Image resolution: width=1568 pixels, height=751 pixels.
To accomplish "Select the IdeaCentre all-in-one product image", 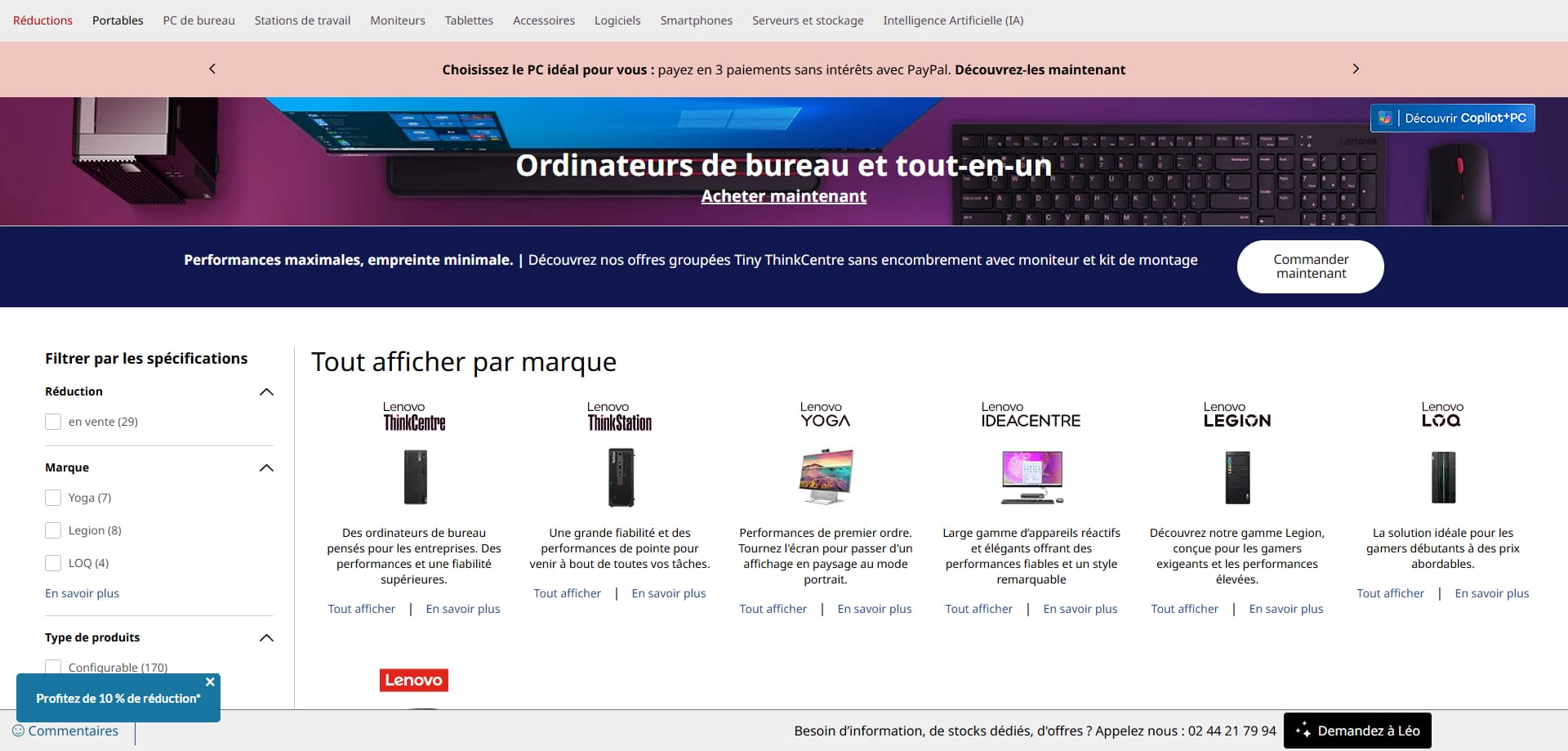I will pyautogui.click(x=1032, y=476).
